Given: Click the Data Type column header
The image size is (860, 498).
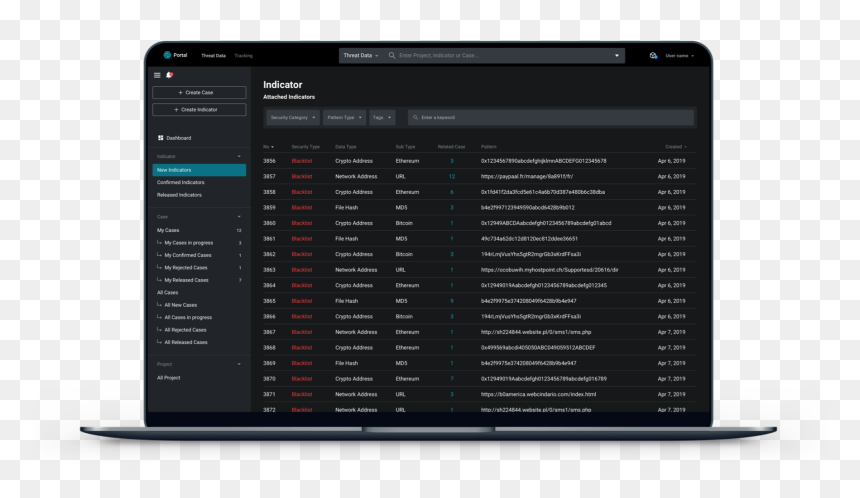Looking at the screenshot, I should (346, 147).
